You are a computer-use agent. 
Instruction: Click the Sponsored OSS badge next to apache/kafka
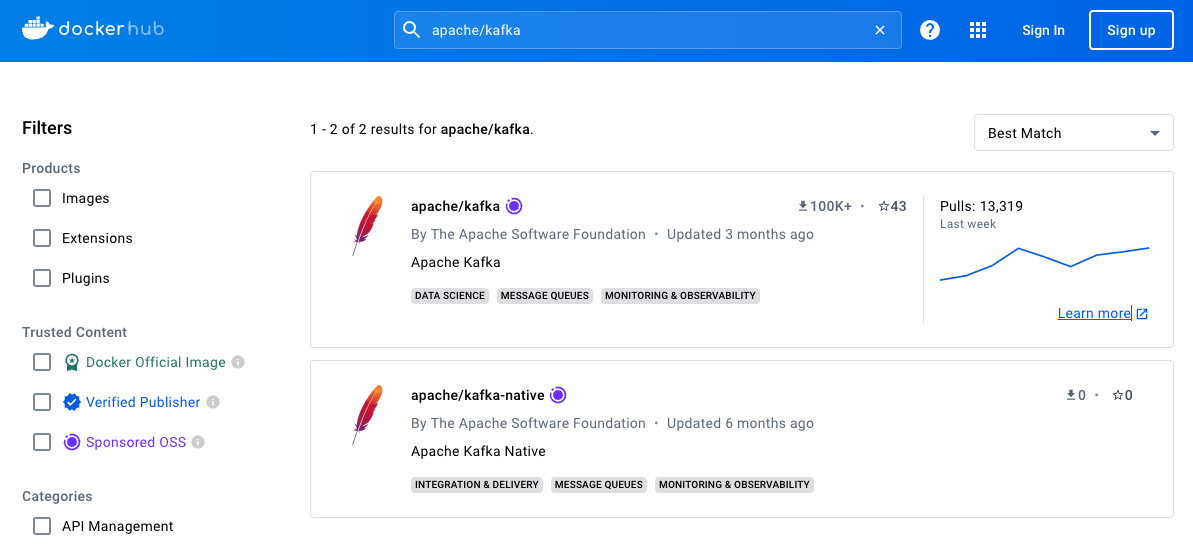point(514,206)
